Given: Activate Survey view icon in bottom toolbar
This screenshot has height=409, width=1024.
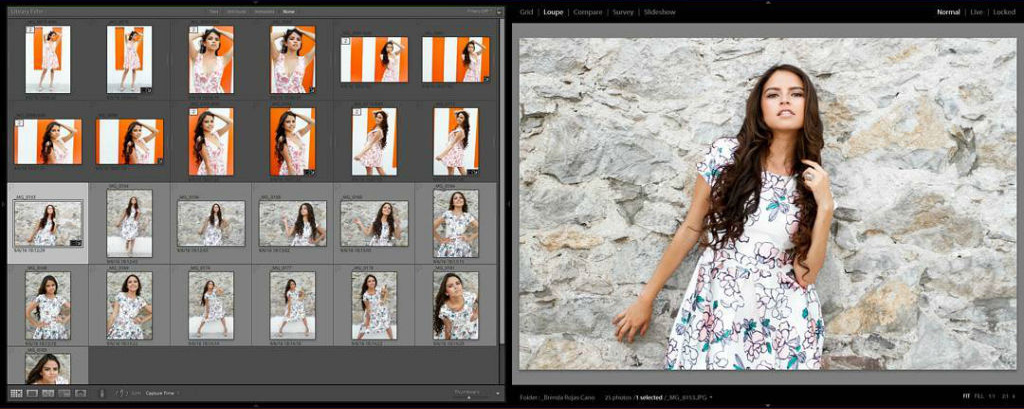Looking at the screenshot, I should [64, 393].
